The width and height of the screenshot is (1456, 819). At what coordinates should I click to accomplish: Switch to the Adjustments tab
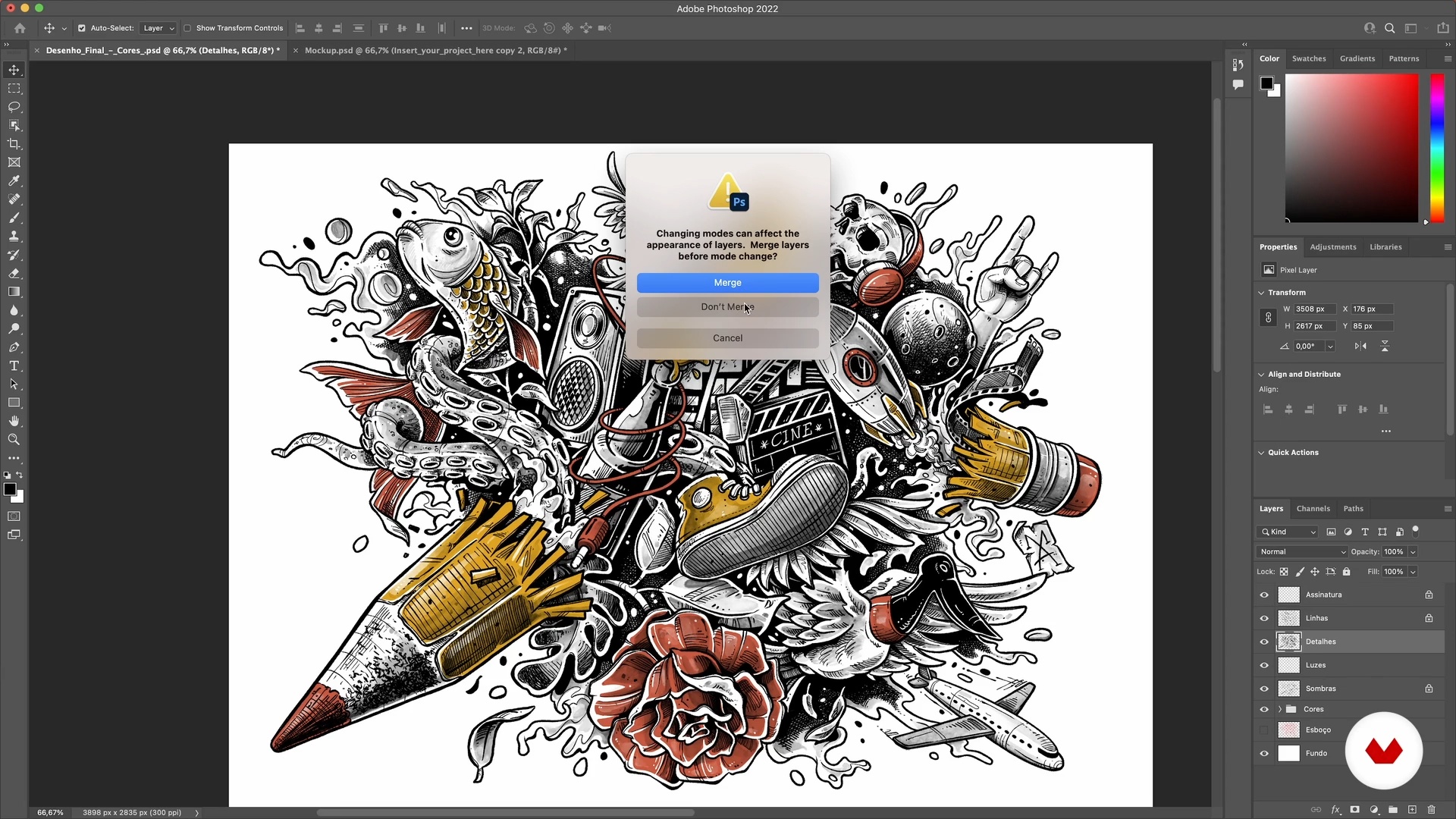(1333, 247)
